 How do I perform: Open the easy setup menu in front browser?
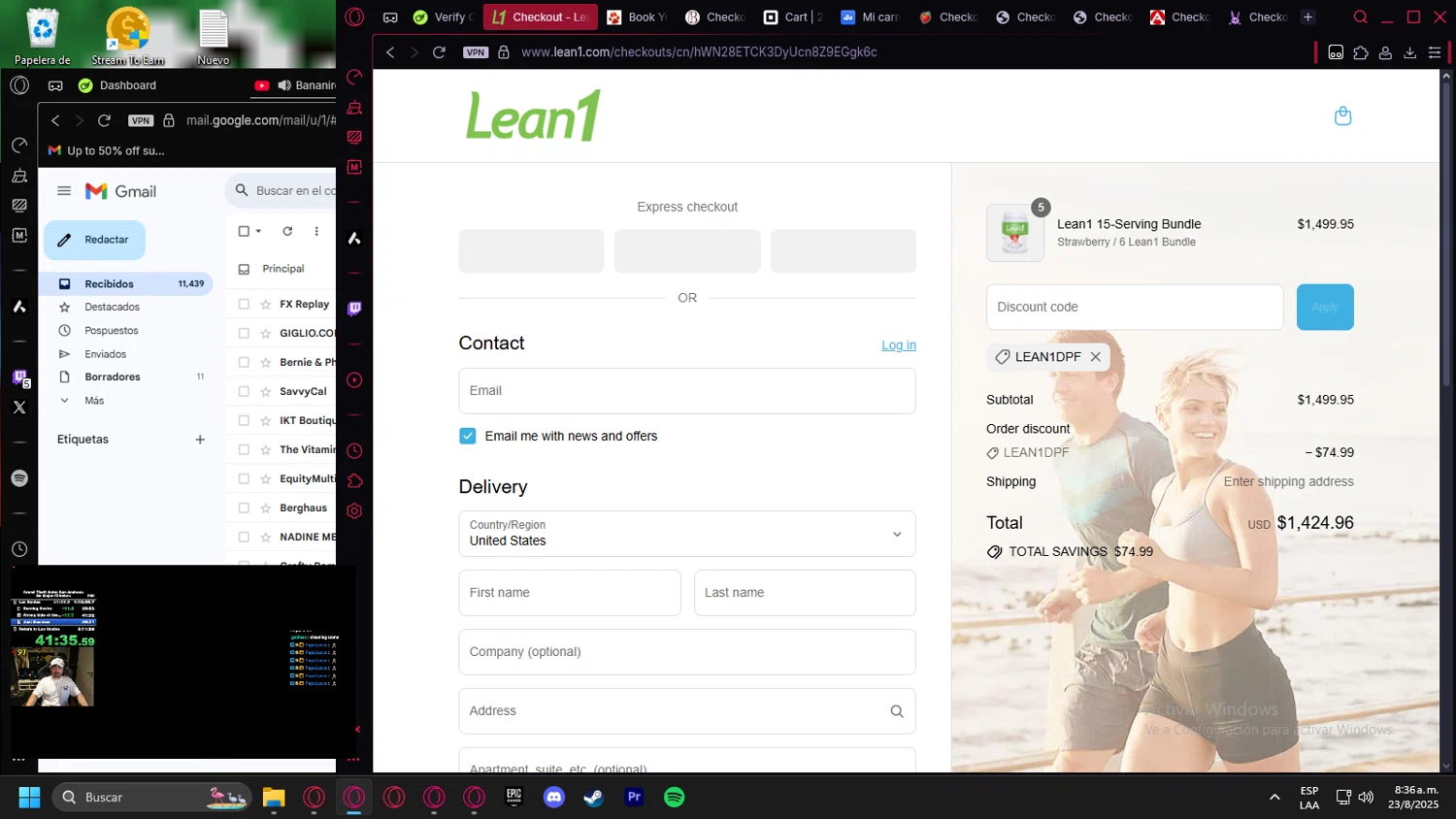tap(1435, 52)
